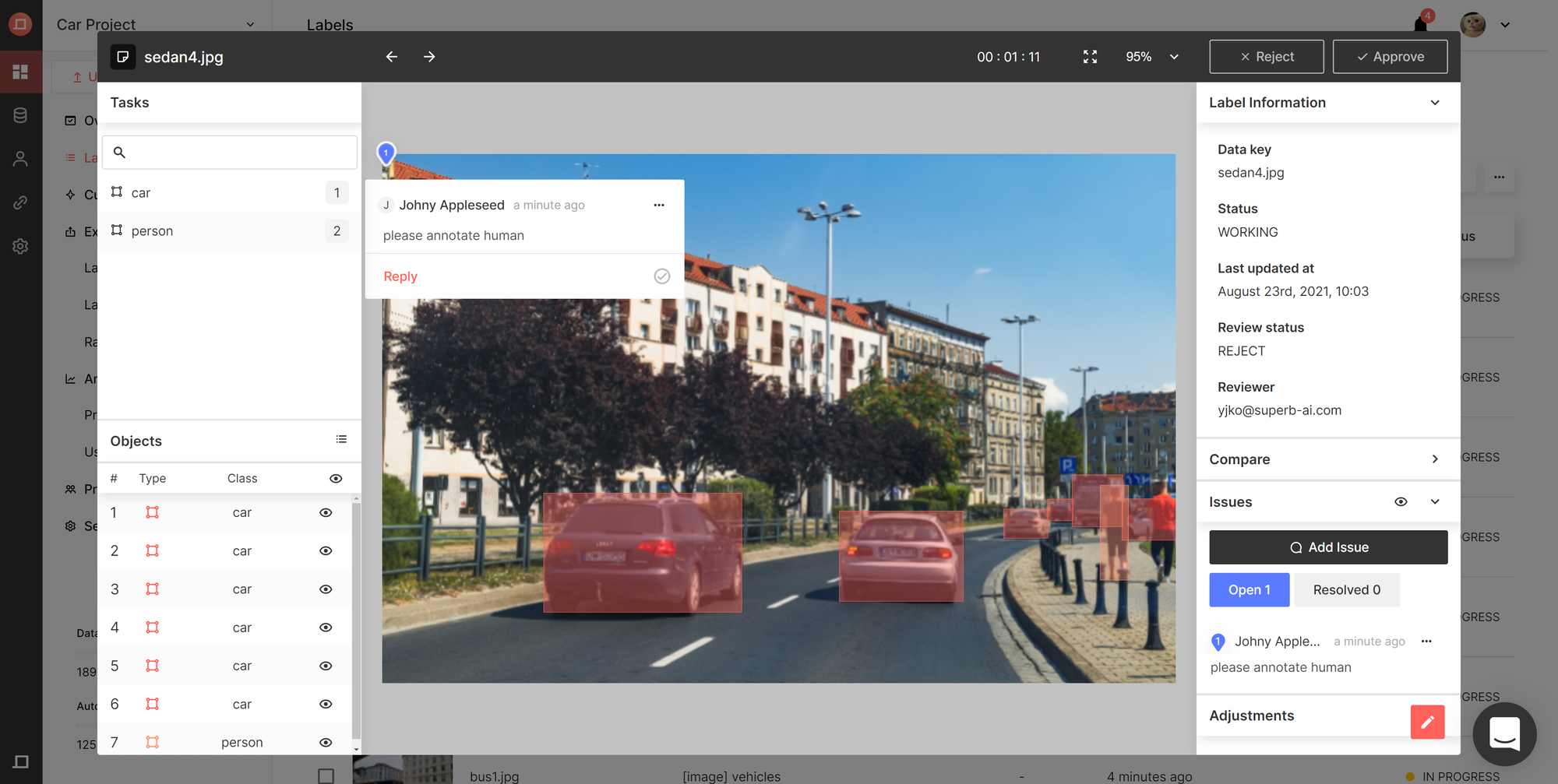This screenshot has width=1558, height=784.
Task: Open the link icon in left sidebar
Action: [x=21, y=202]
